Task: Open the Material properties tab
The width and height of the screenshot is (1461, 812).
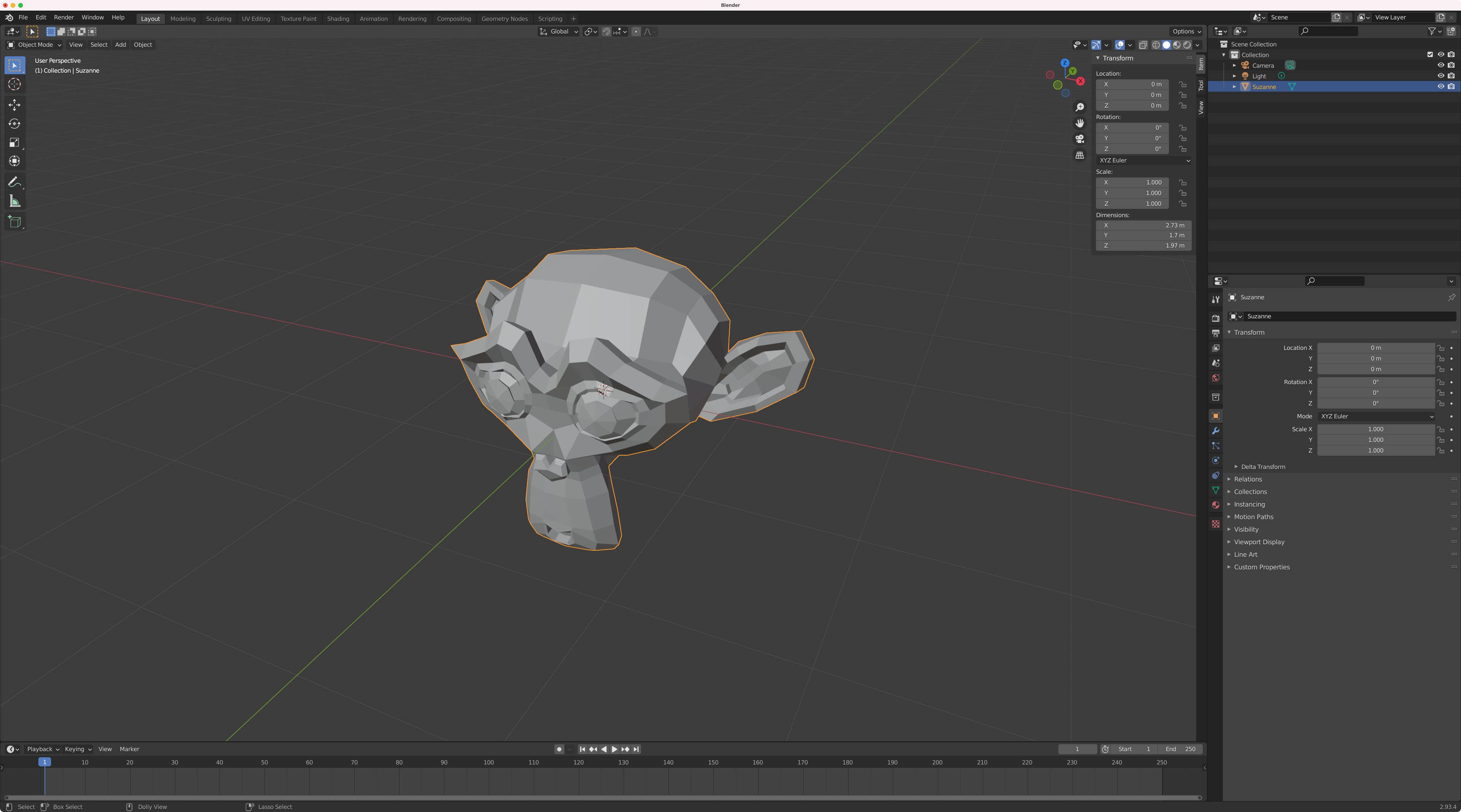Action: click(1216, 505)
